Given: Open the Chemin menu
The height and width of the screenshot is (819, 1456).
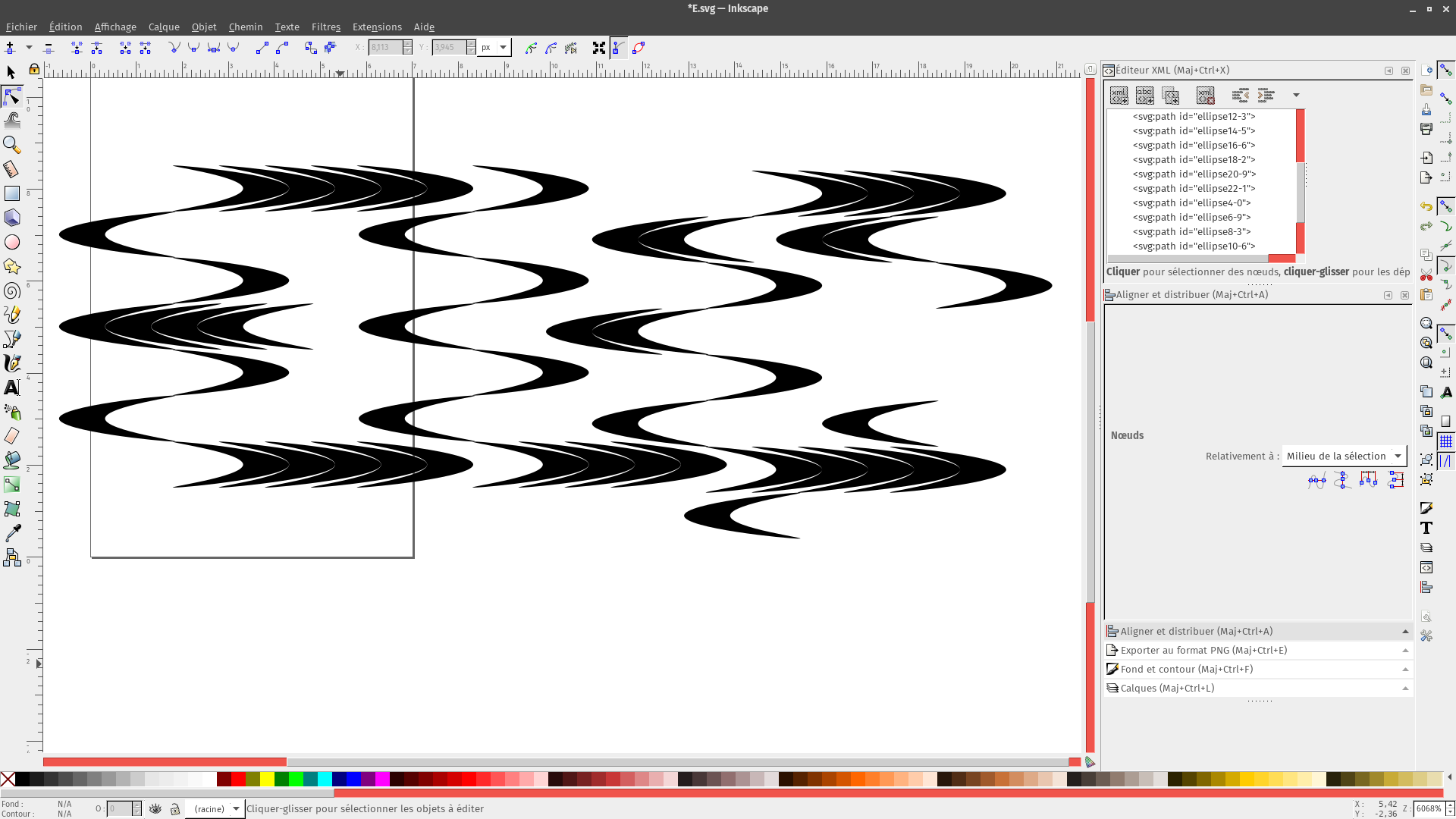Looking at the screenshot, I should click(x=245, y=27).
